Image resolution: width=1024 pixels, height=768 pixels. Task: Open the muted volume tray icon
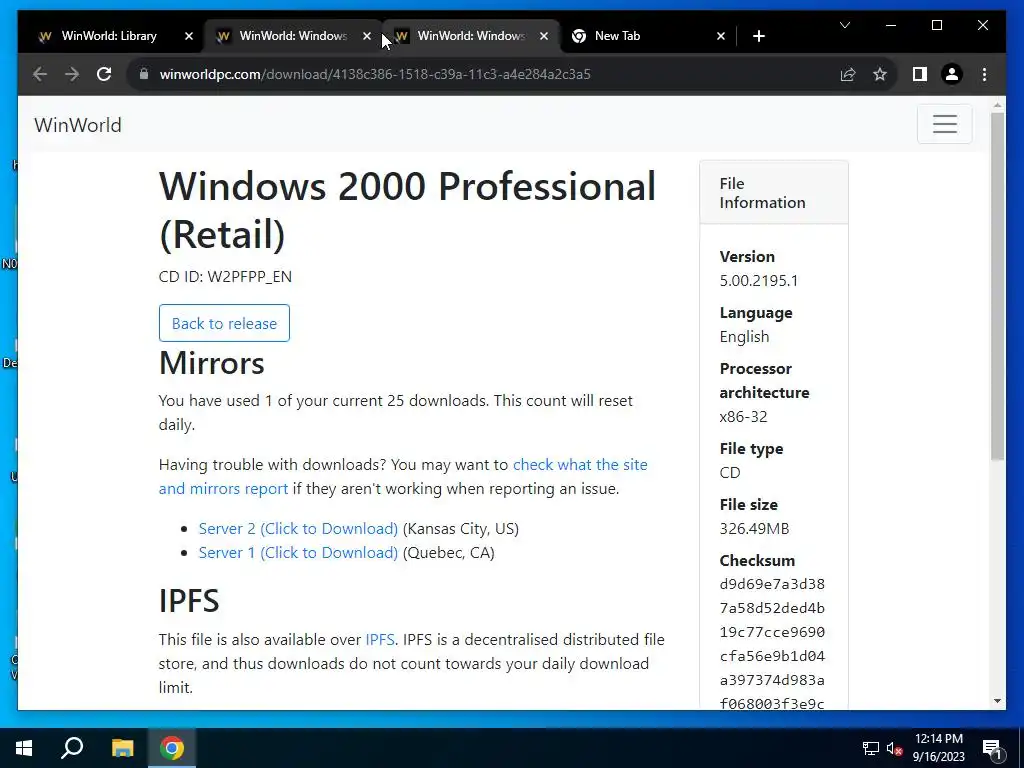895,748
